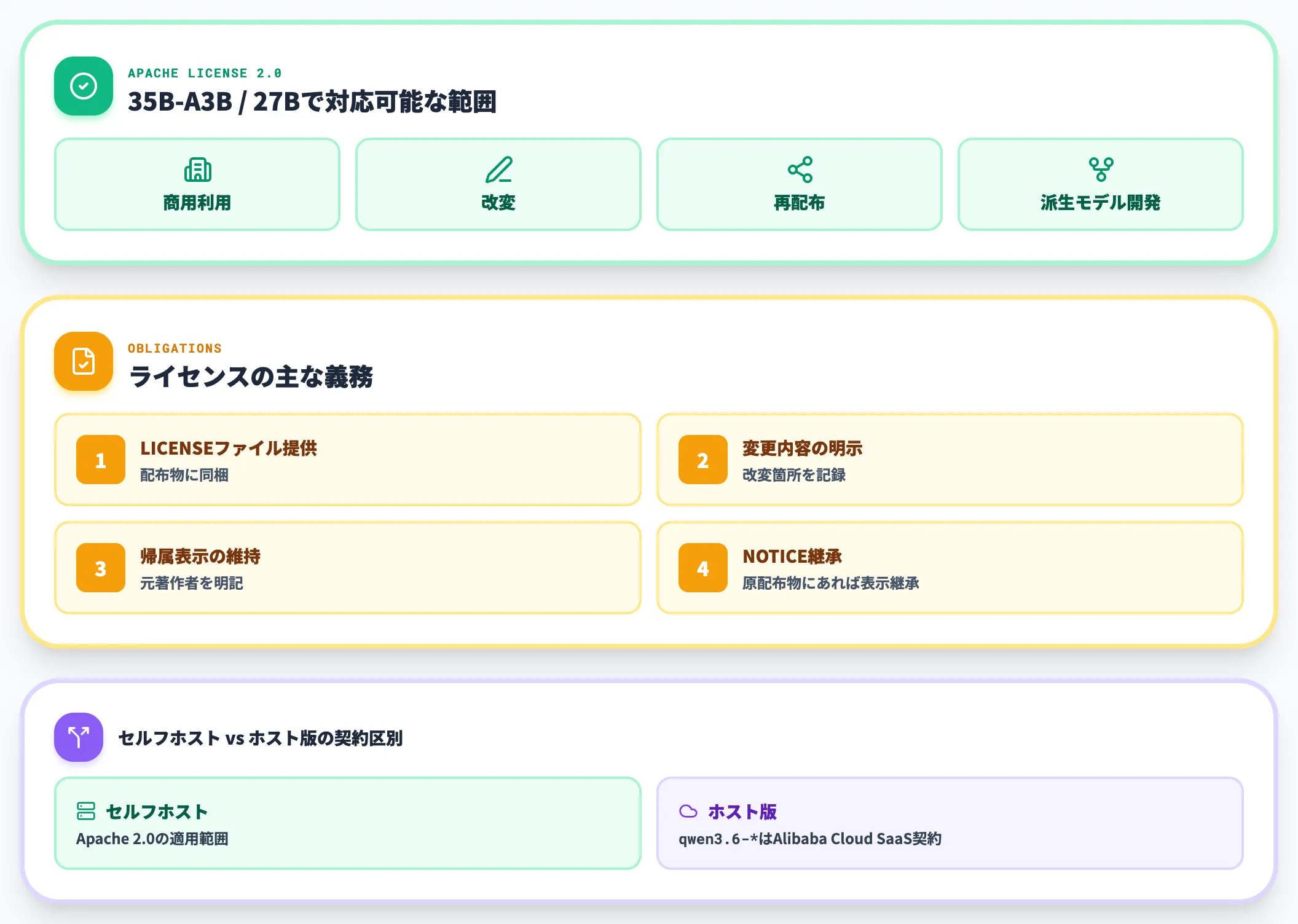Click the text 配布物に同梱
The width and height of the screenshot is (1298, 924).
point(184,475)
